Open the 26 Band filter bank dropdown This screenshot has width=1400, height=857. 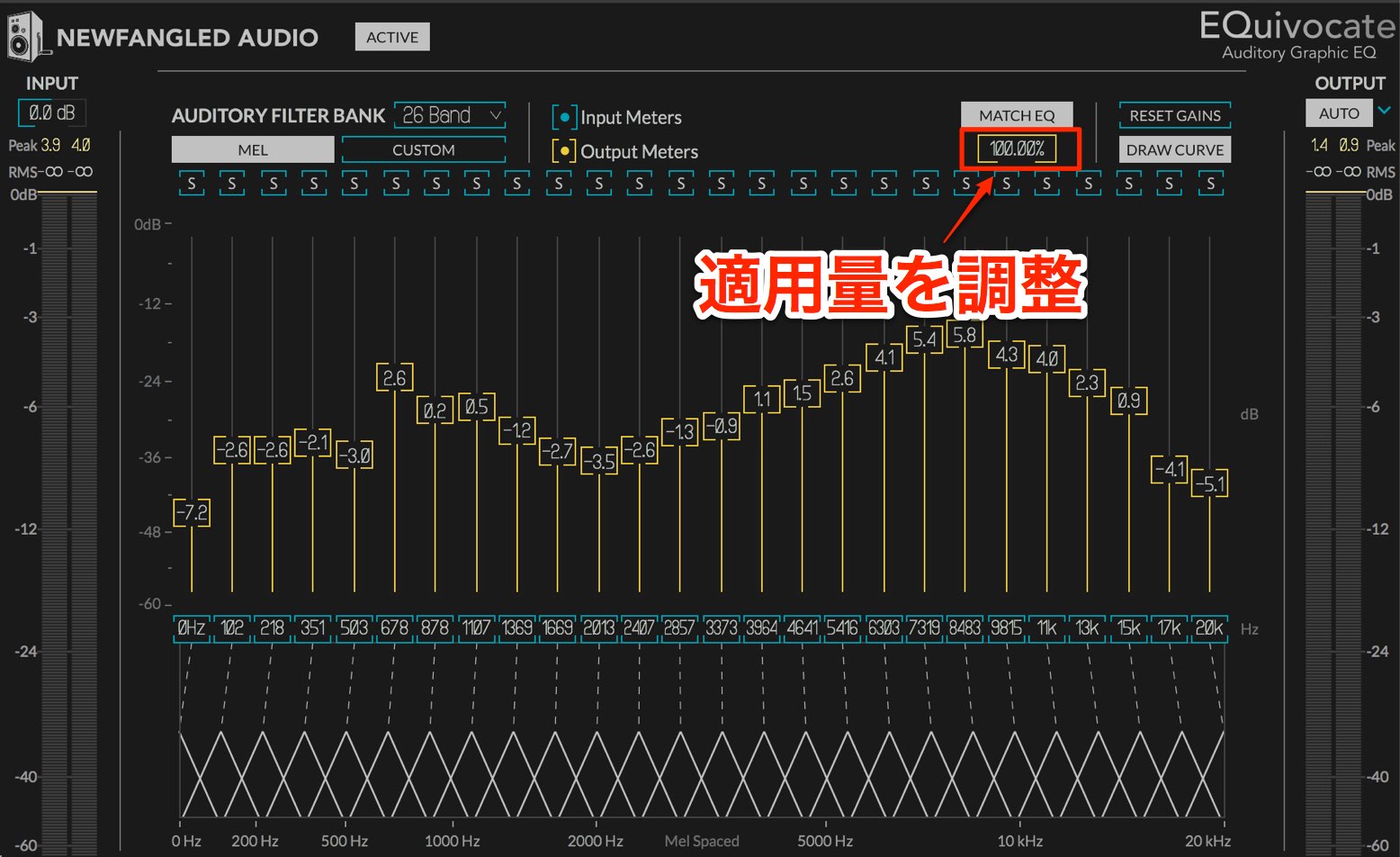click(451, 115)
